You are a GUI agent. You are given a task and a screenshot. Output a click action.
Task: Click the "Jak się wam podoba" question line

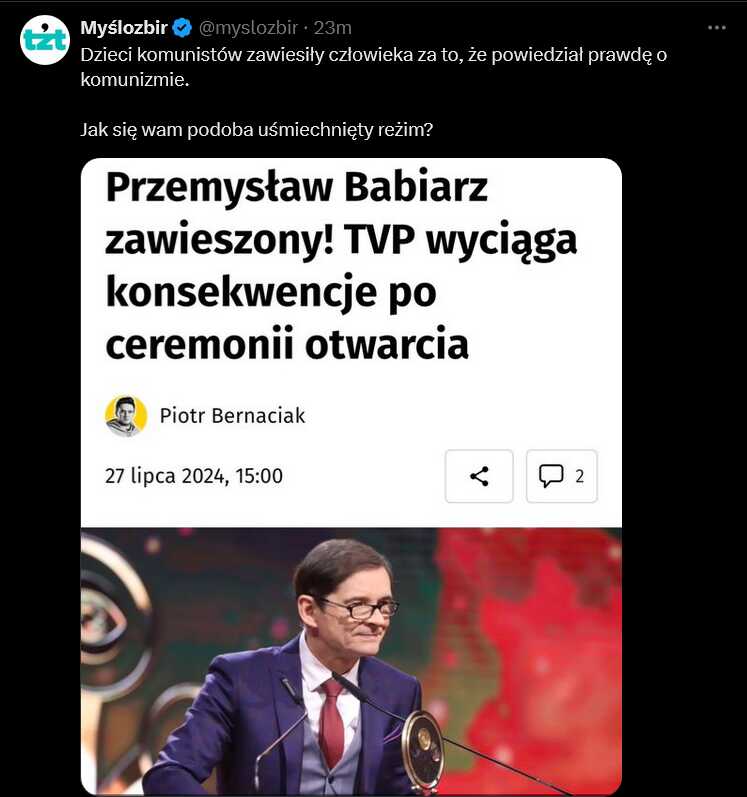click(x=257, y=130)
